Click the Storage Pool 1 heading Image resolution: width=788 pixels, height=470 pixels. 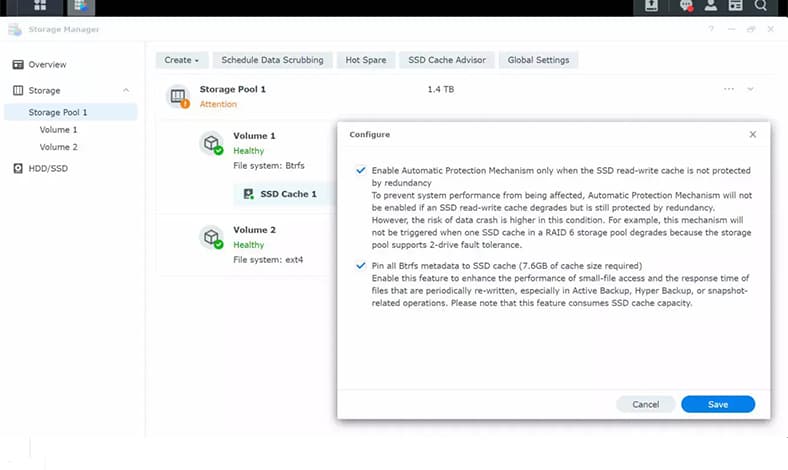(233, 89)
